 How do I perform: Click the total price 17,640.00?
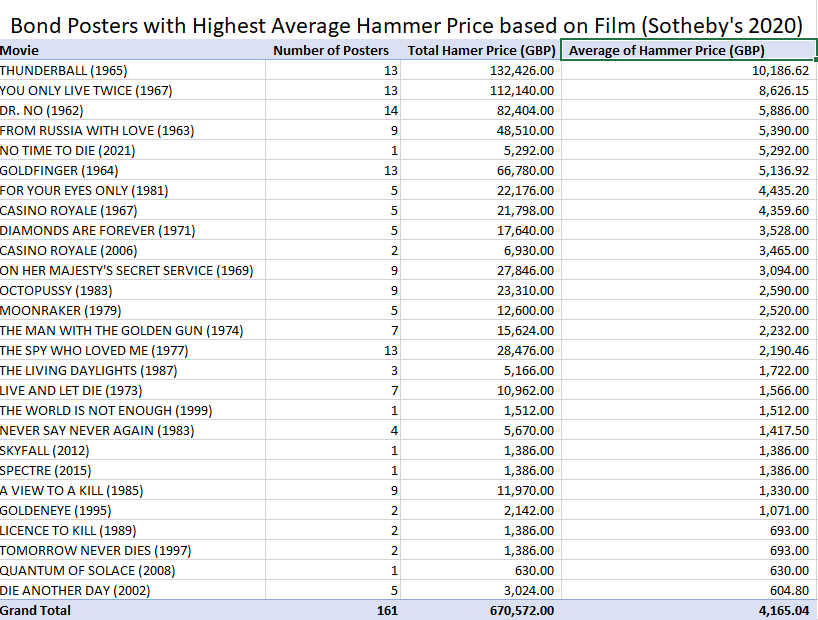click(525, 231)
